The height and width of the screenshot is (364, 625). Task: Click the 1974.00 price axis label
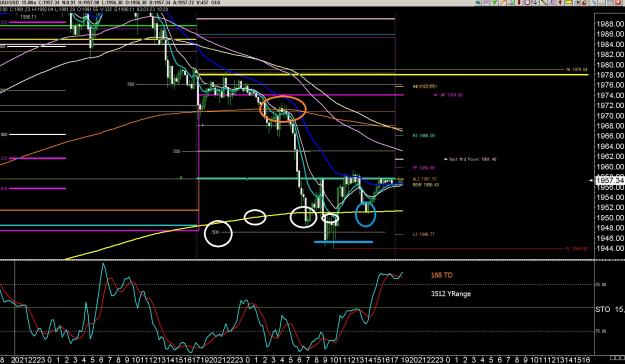pos(610,95)
